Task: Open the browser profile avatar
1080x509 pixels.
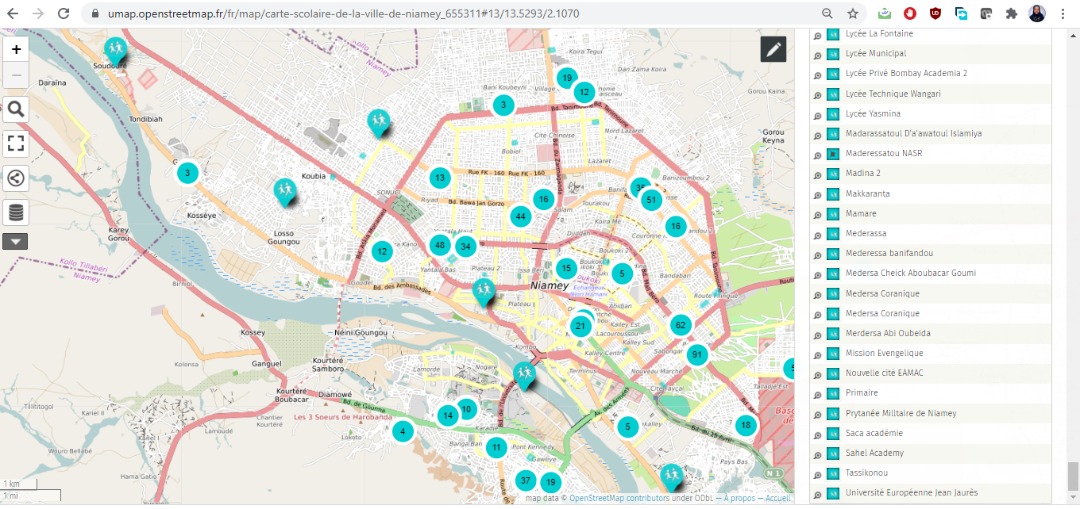Action: (x=1037, y=14)
